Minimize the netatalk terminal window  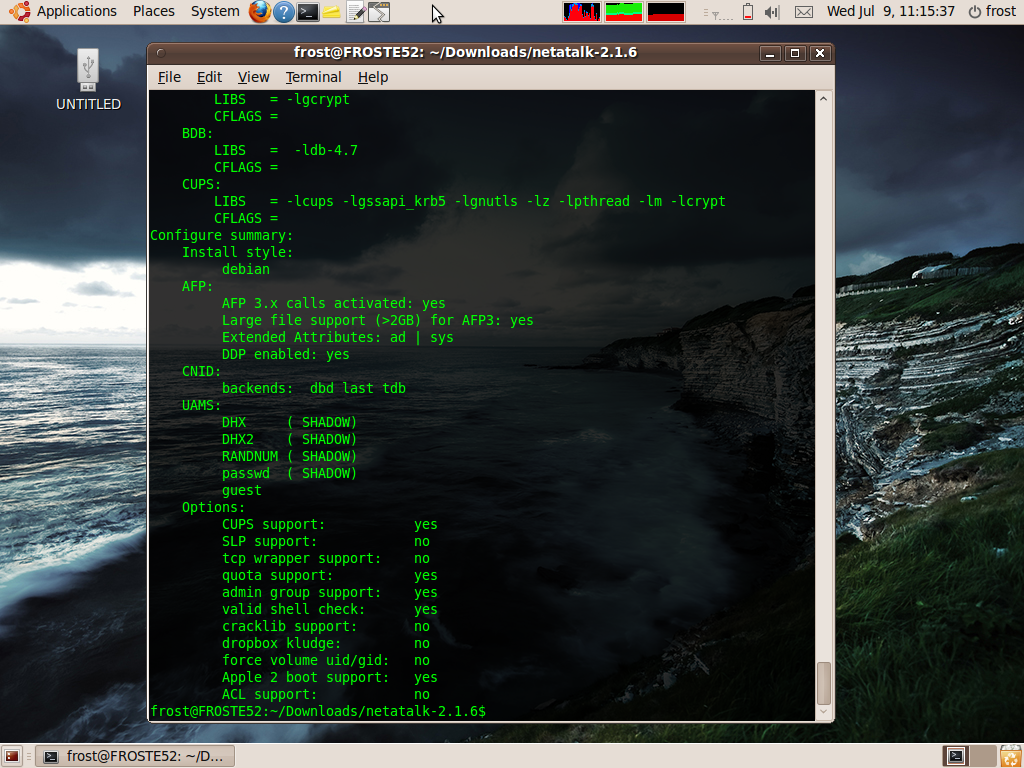pyautogui.click(x=770, y=53)
